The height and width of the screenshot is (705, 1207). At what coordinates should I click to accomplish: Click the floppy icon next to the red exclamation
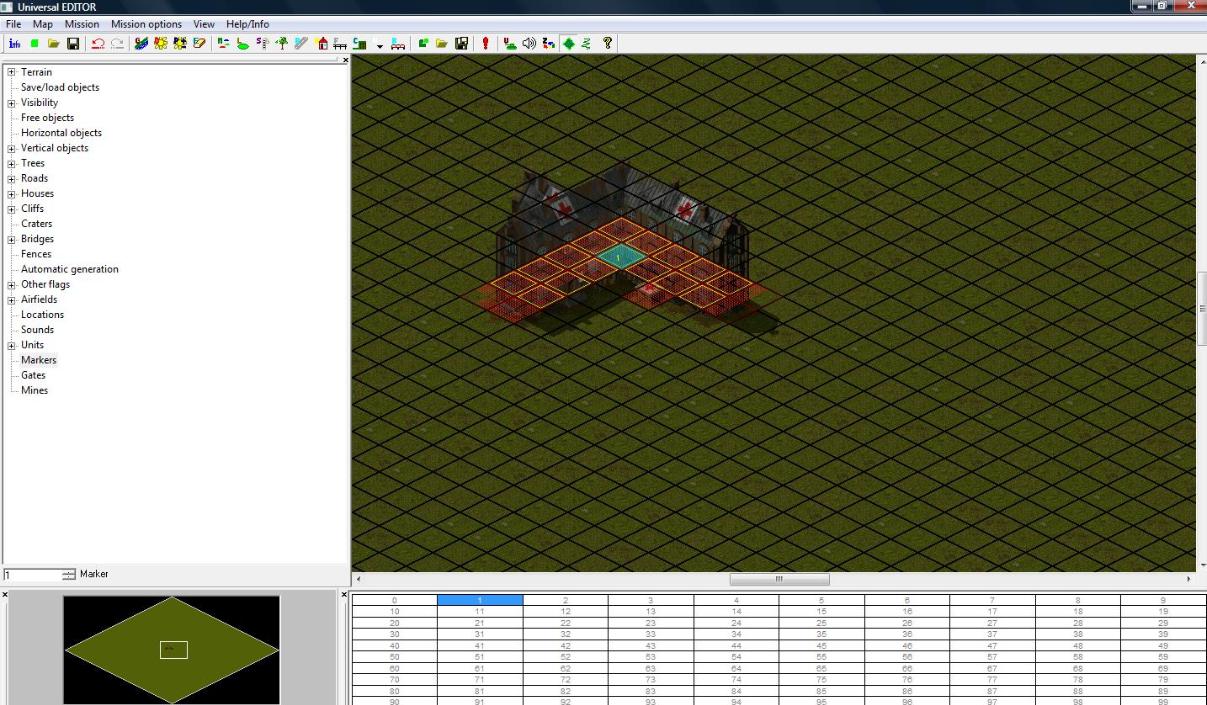pyautogui.click(x=461, y=43)
